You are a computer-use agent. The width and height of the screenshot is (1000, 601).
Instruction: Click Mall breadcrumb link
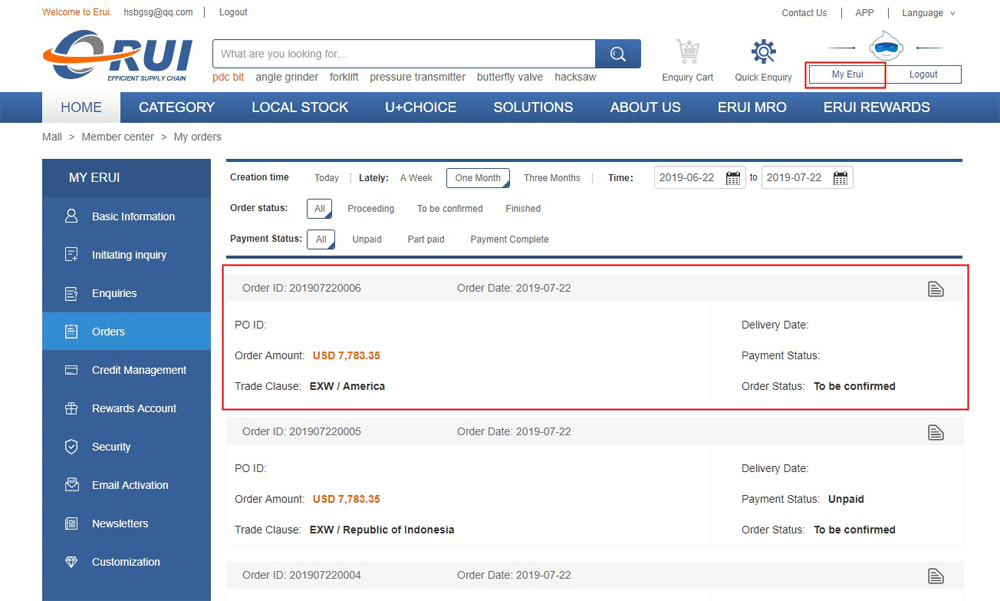(x=52, y=137)
